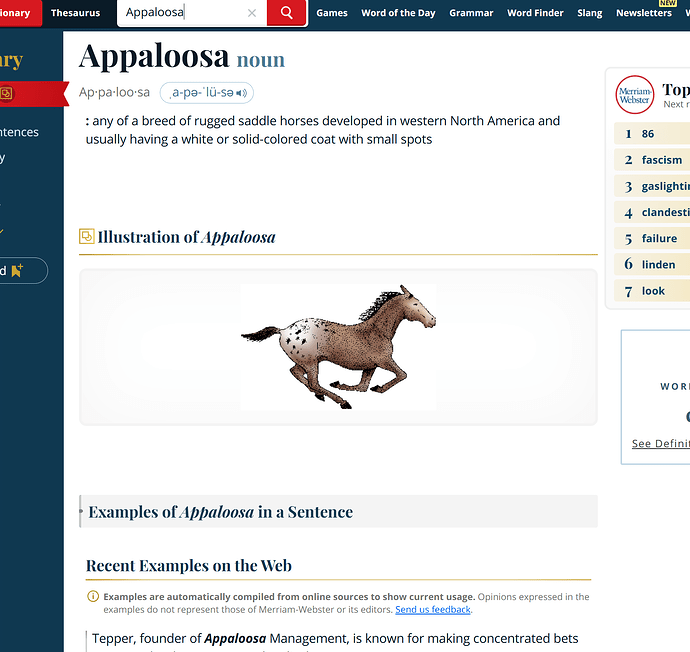Open top lookup look

pos(652,291)
